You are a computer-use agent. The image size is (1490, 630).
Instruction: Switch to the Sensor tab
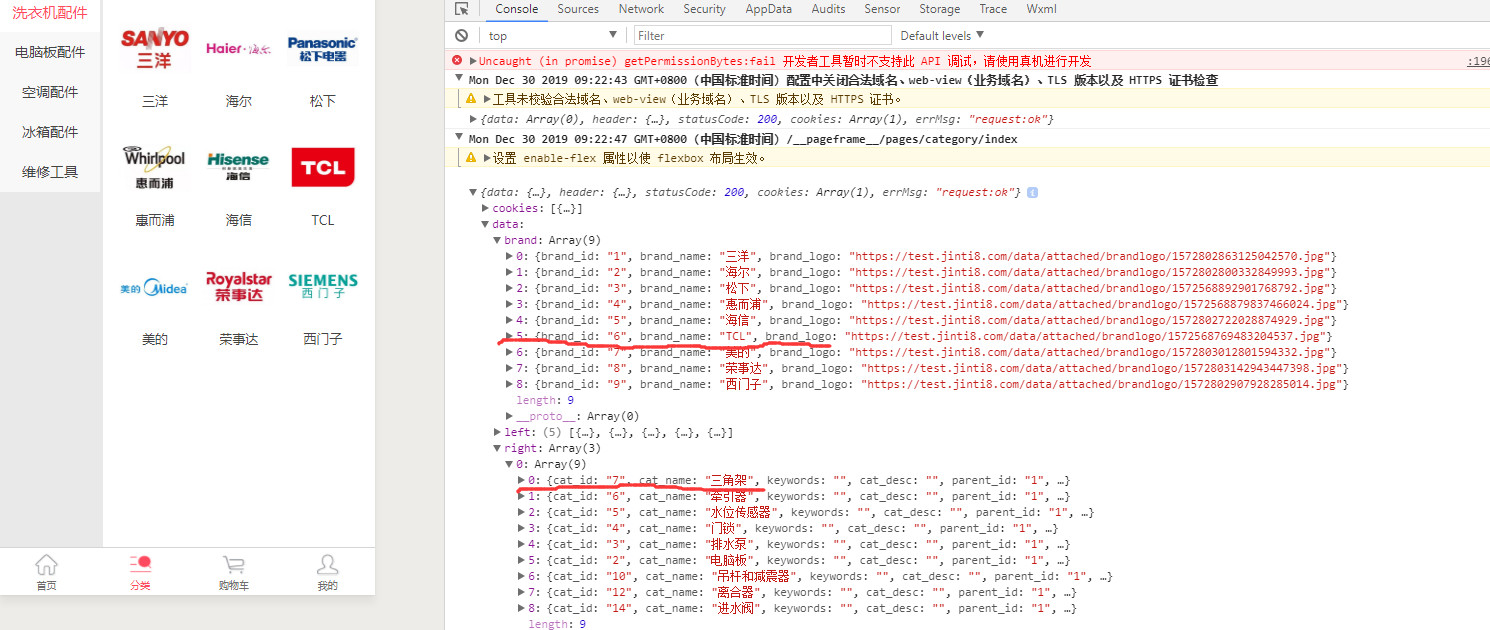[882, 9]
